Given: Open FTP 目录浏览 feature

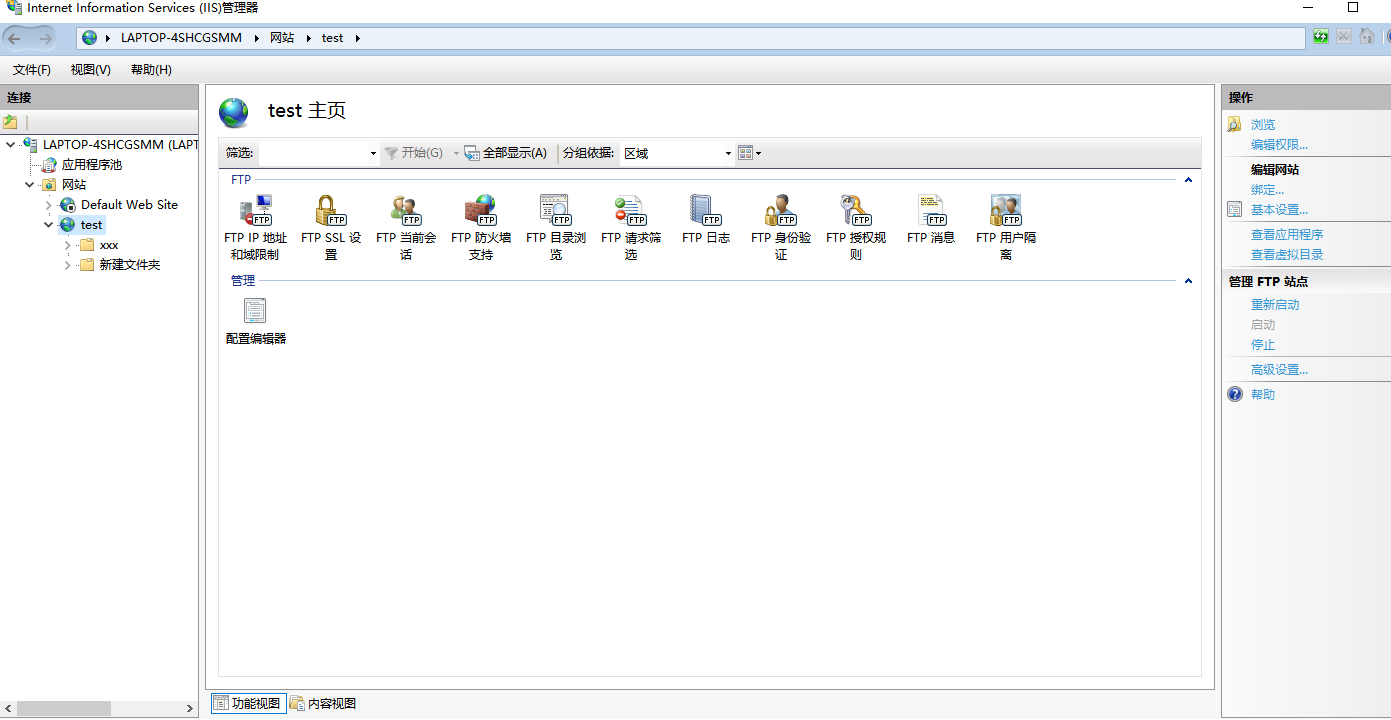Looking at the screenshot, I should pos(556,227).
